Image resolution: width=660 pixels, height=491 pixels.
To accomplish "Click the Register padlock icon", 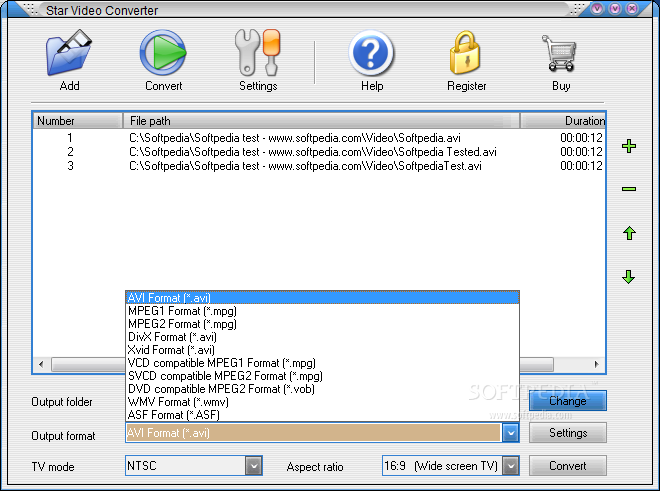I will pyautogui.click(x=465, y=53).
